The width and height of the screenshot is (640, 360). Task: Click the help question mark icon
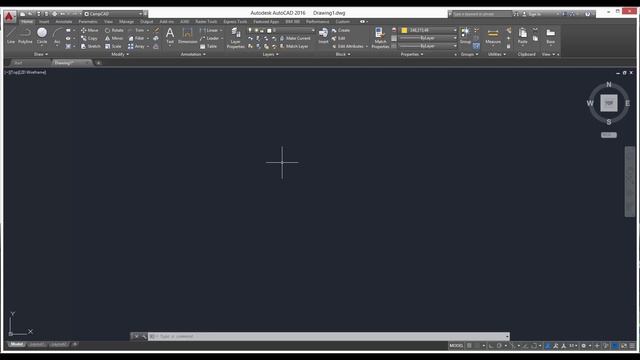pyautogui.click(x=587, y=14)
